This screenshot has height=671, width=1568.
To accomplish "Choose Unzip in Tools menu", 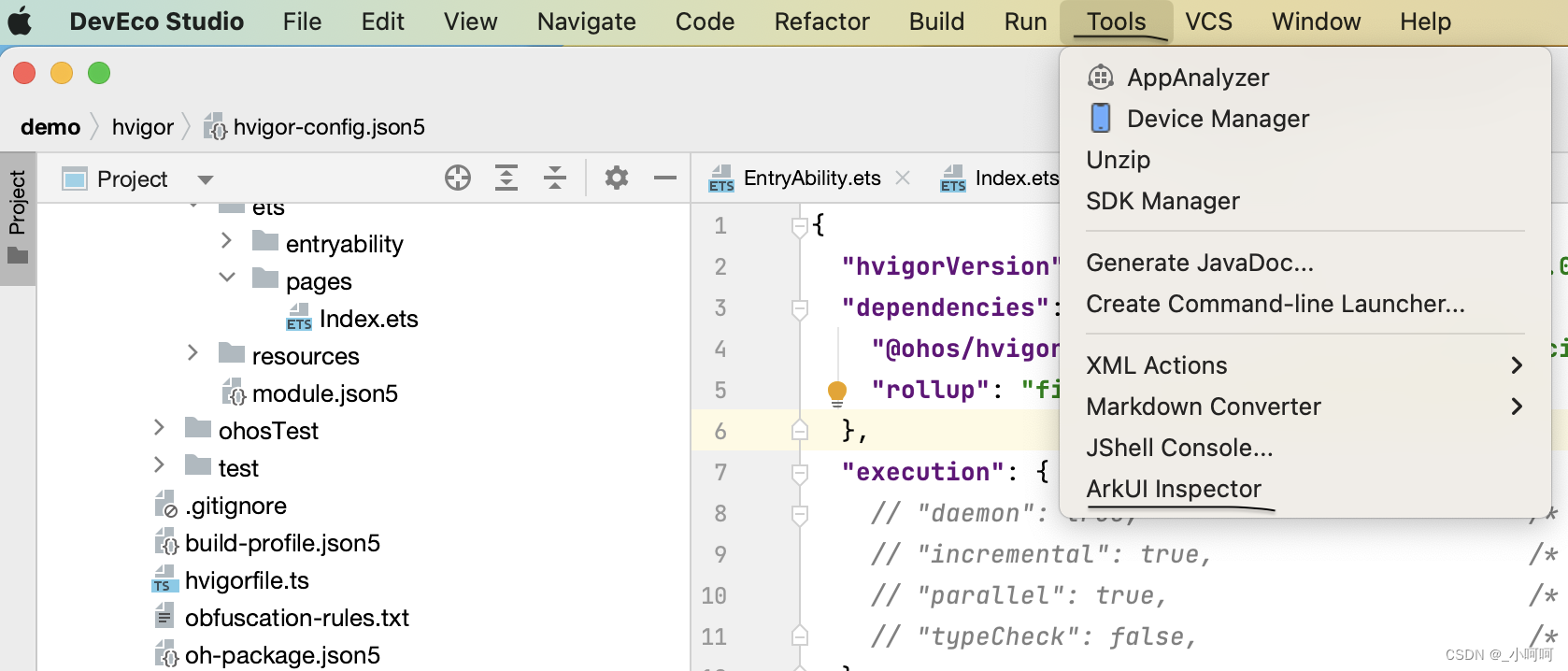I will pyautogui.click(x=1305, y=160).
